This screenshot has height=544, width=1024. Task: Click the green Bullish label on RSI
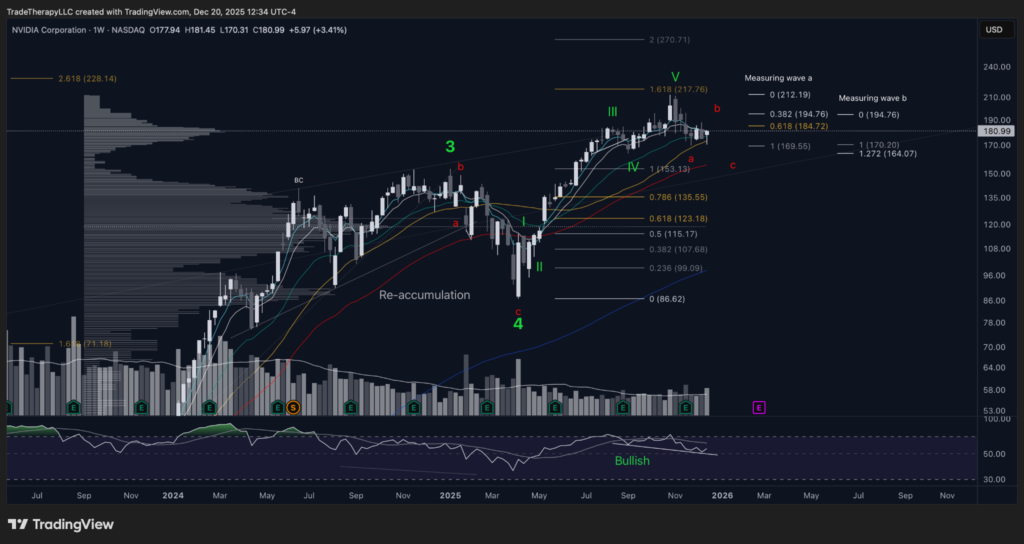(x=632, y=461)
